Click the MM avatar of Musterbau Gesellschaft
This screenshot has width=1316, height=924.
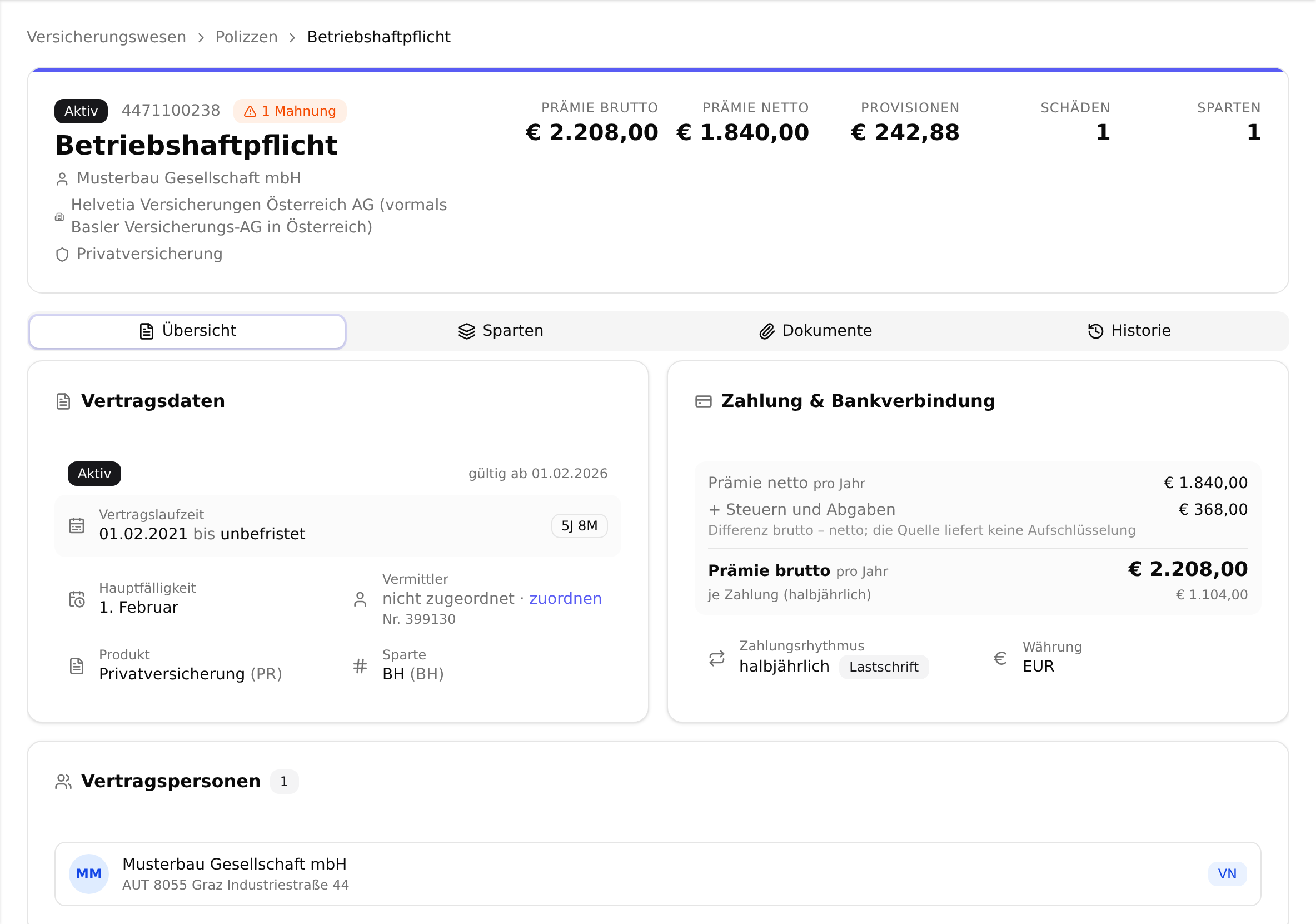tap(89, 873)
